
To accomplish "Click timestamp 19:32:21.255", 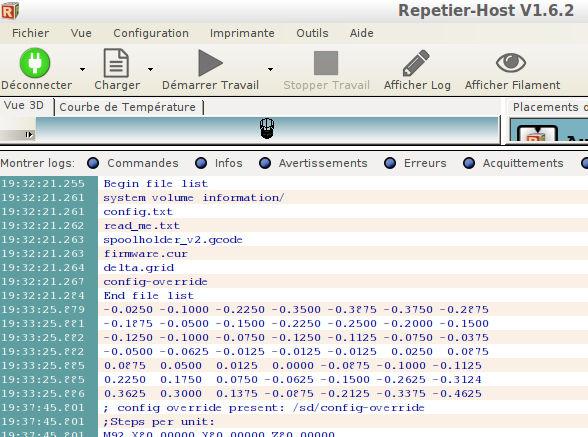I will point(43,183).
